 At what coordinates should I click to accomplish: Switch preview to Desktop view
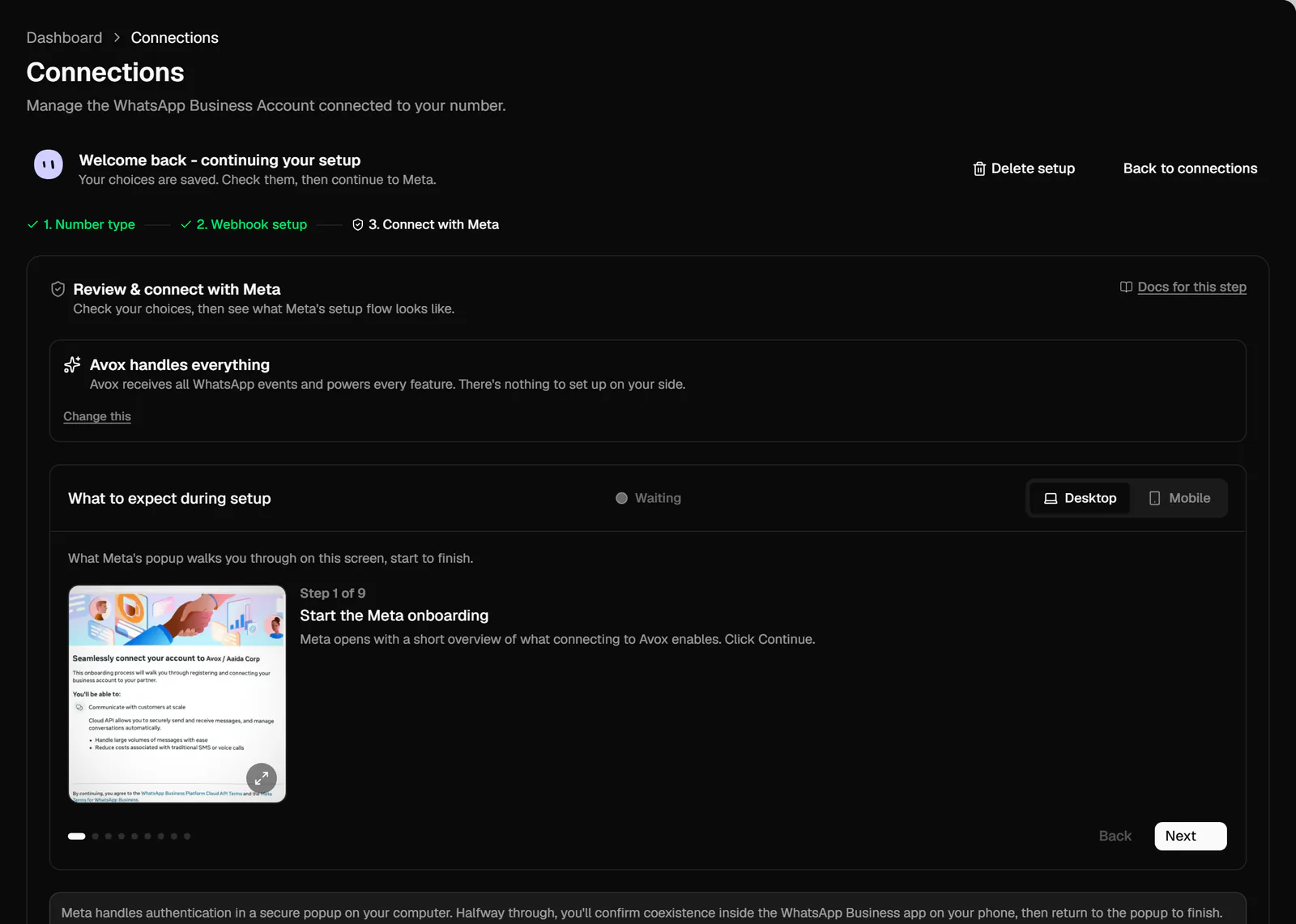point(1080,498)
